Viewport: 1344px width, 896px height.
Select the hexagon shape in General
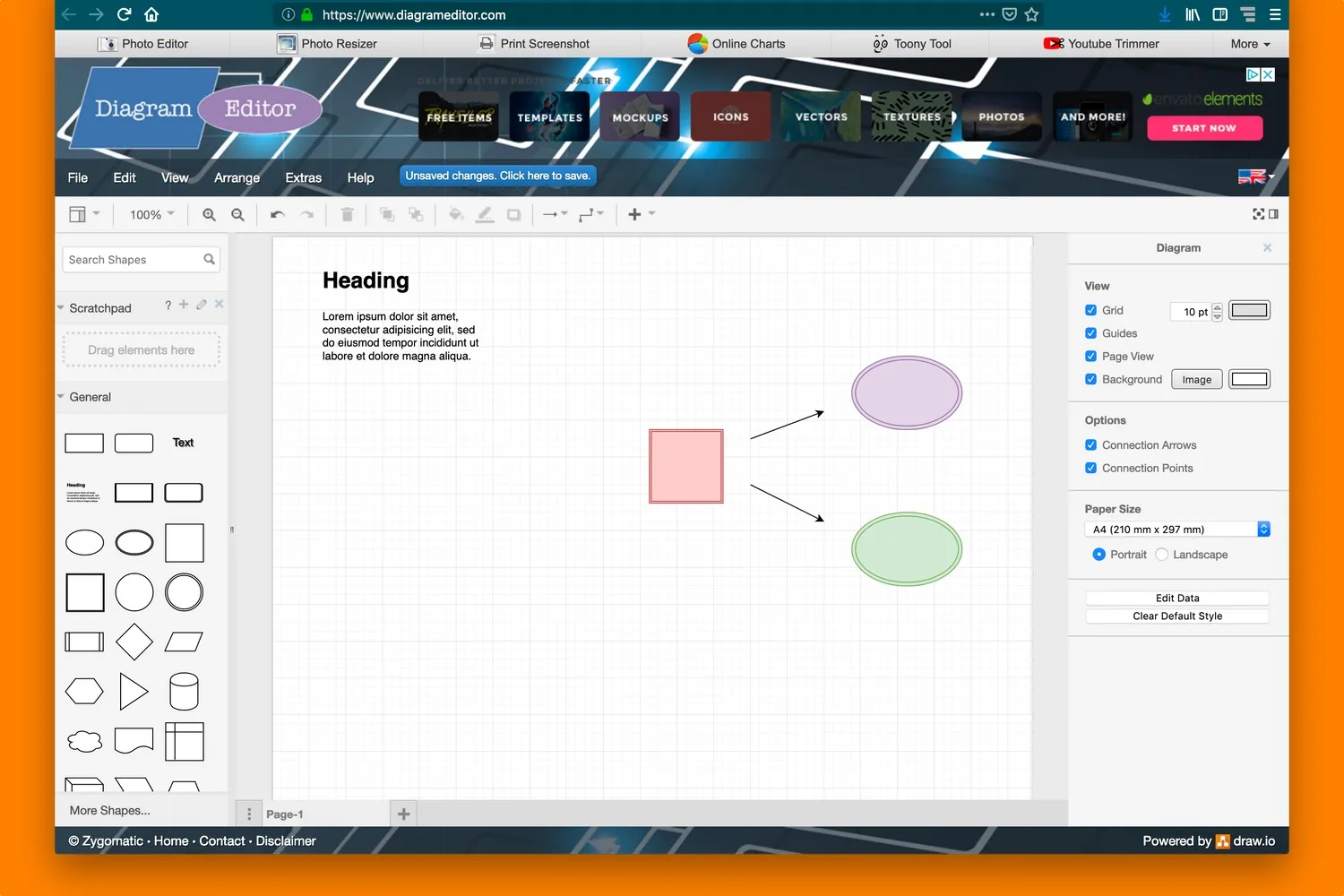[x=85, y=692]
